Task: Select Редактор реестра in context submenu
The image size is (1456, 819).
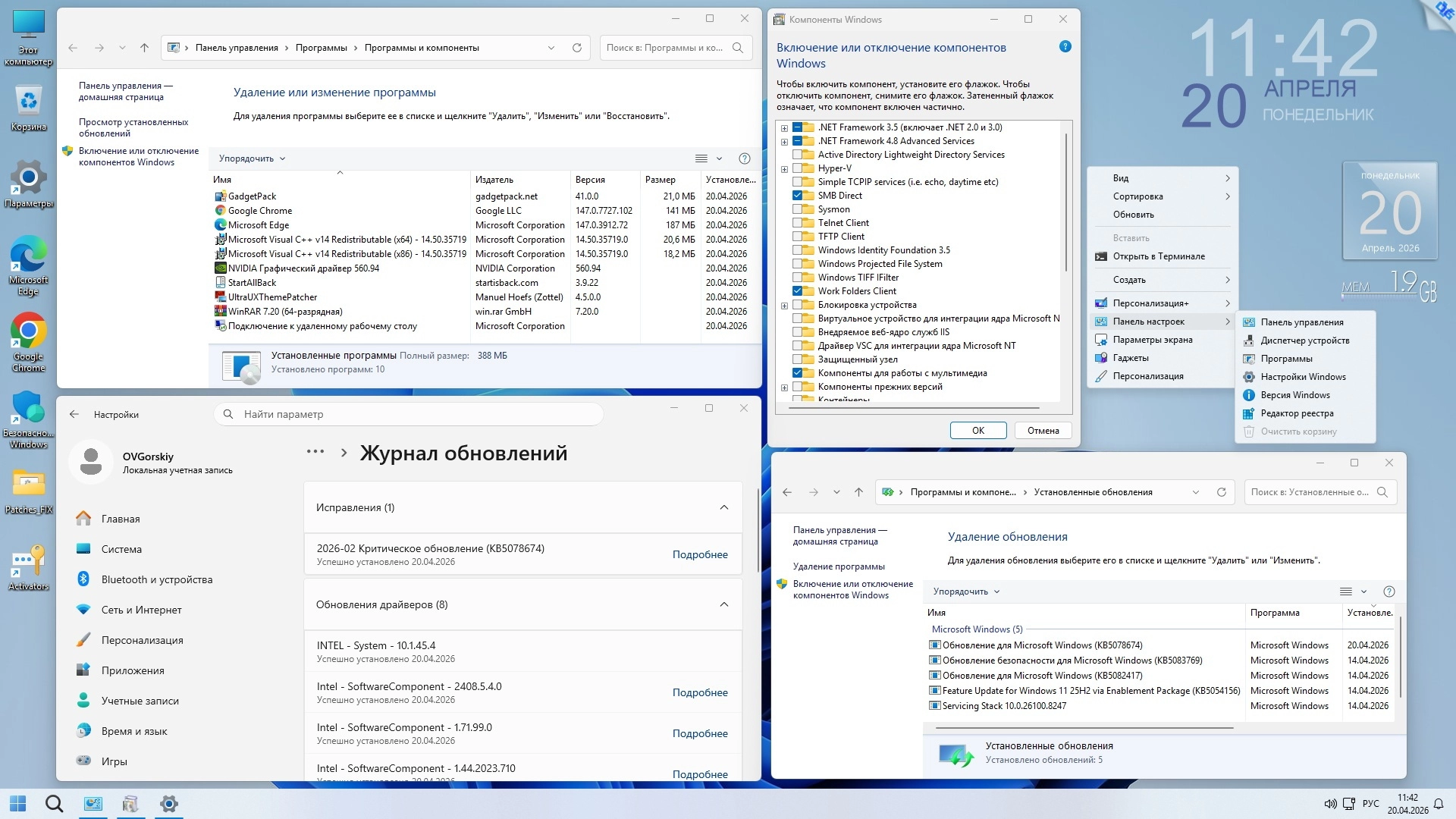Action: pos(1297,413)
